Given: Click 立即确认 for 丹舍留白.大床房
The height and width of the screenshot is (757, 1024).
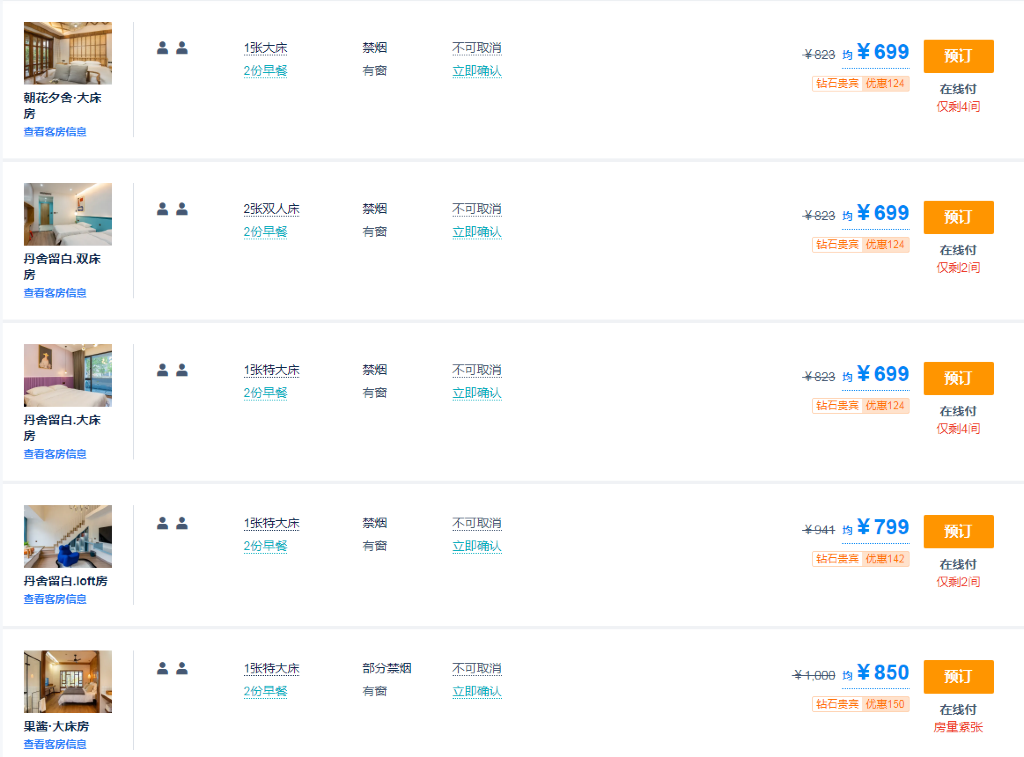Looking at the screenshot, I should 476,393.
